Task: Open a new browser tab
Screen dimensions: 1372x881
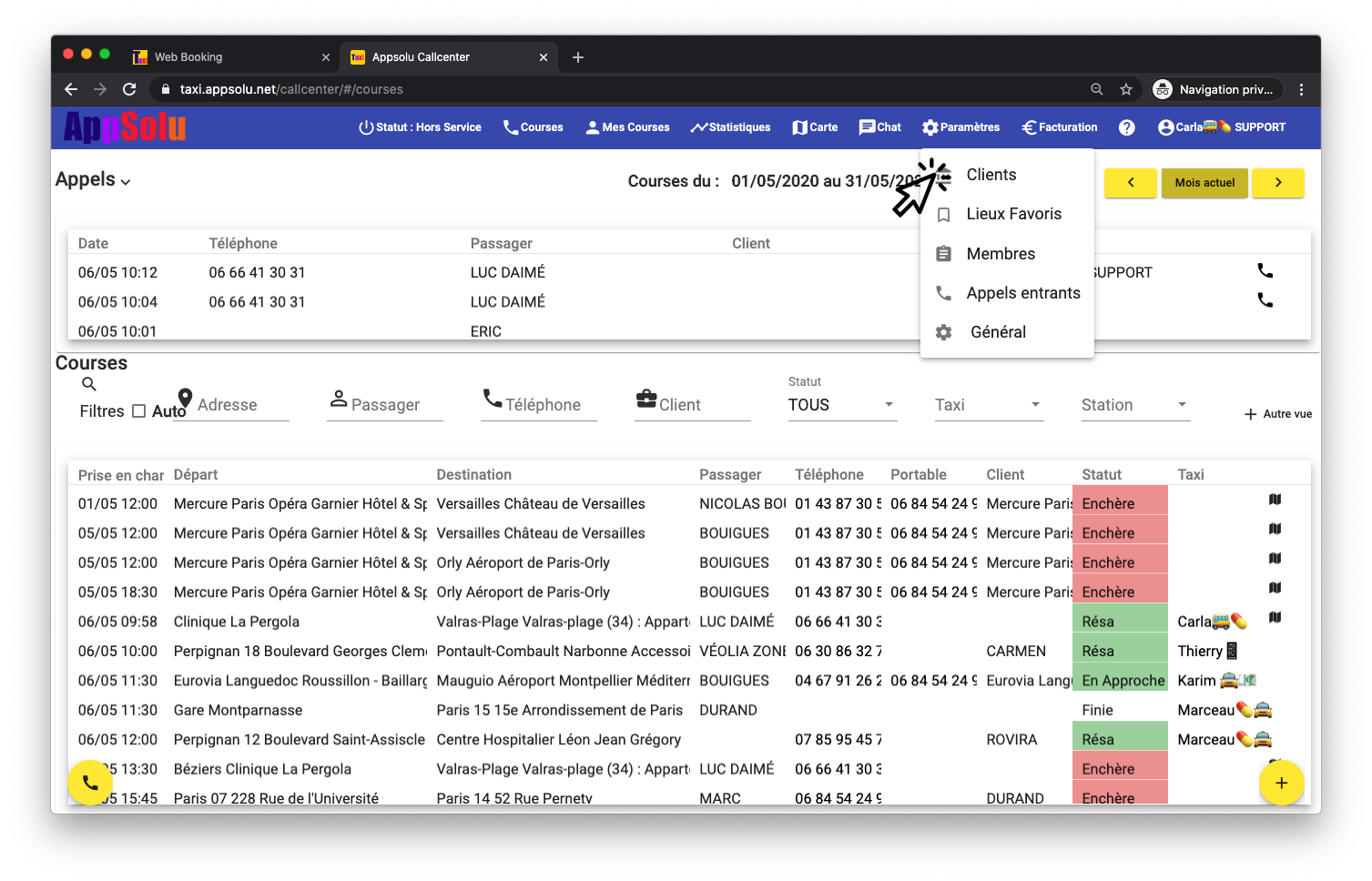Action: 578,57
